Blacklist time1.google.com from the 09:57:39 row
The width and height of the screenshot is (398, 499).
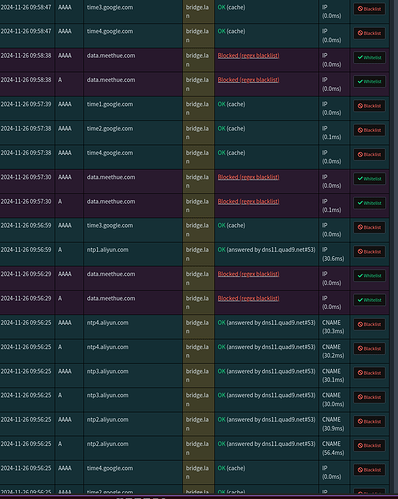tap(369, 106)
